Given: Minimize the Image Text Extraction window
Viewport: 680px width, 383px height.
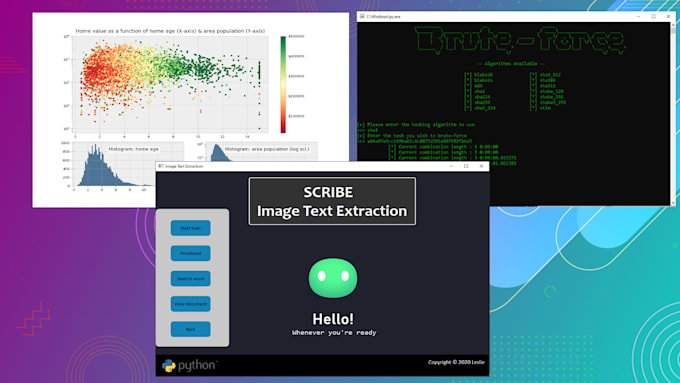Looking at the screenshot, I should click(x=451, y=166).
